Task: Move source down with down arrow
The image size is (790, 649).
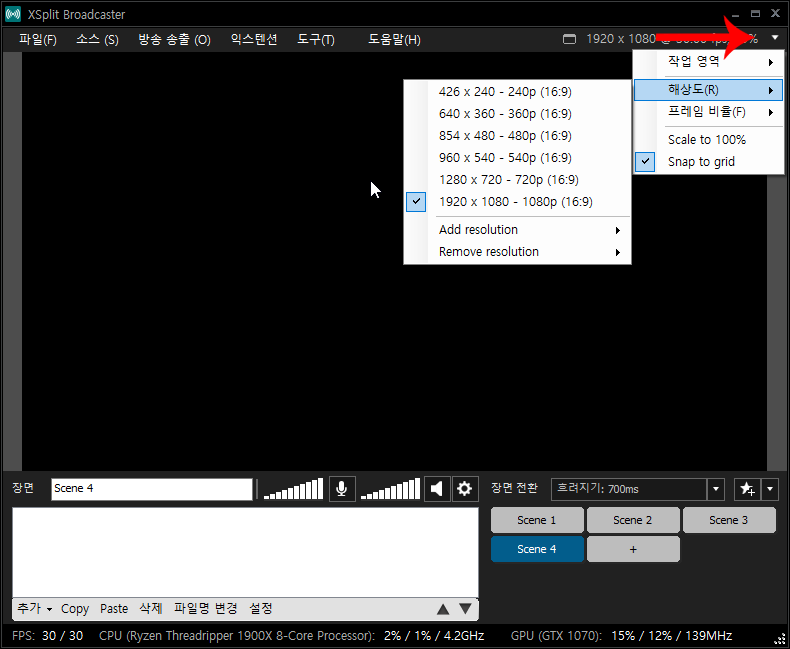Action: 466,609
